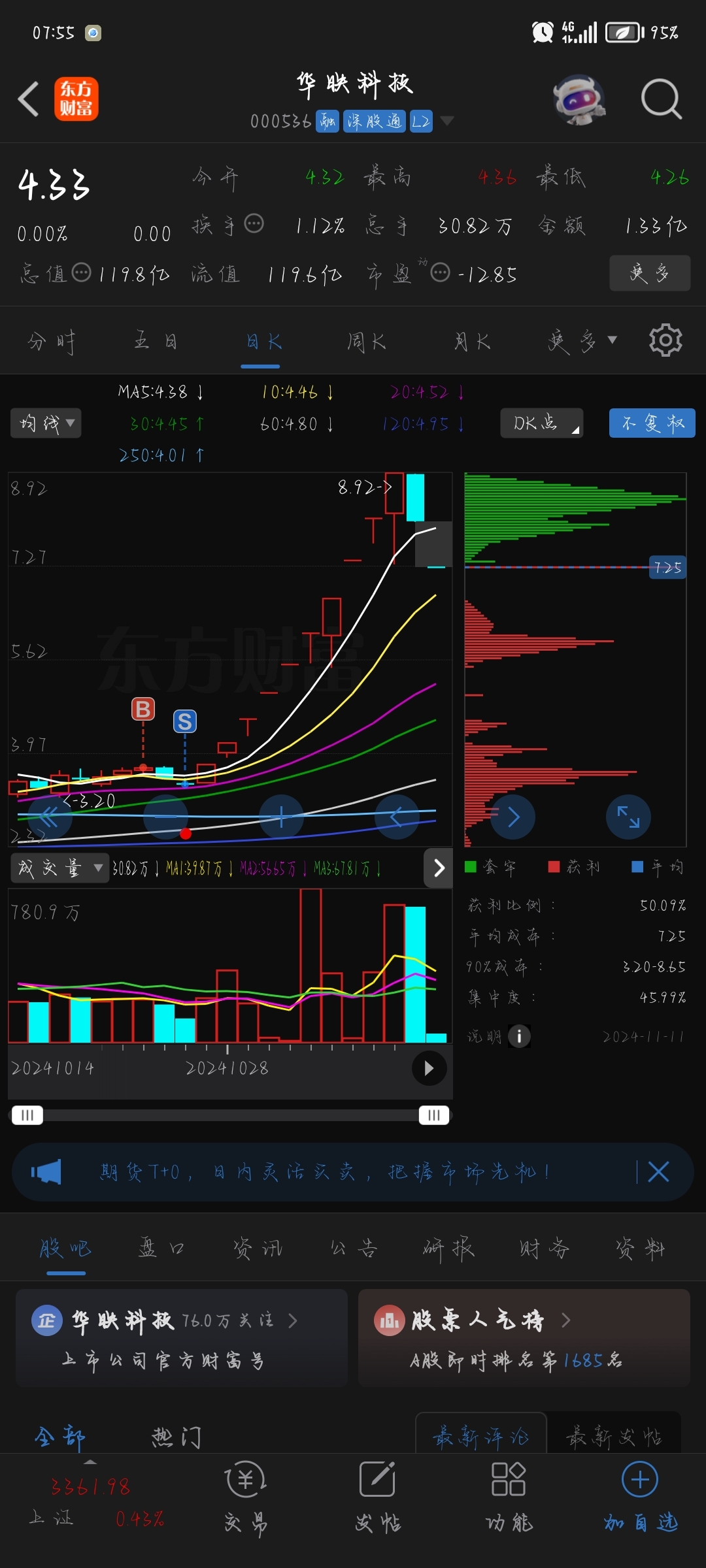Open indicator panel right chevron
706x1568 pixels.
[439, 868]
